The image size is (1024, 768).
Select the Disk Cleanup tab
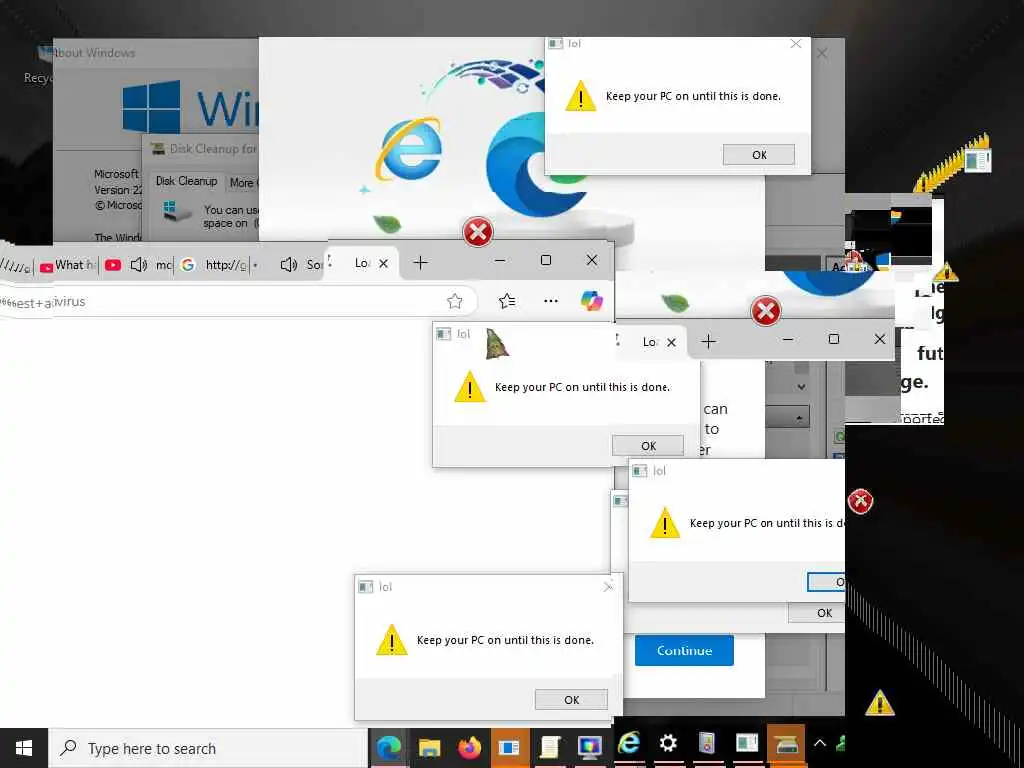(186, 181)
